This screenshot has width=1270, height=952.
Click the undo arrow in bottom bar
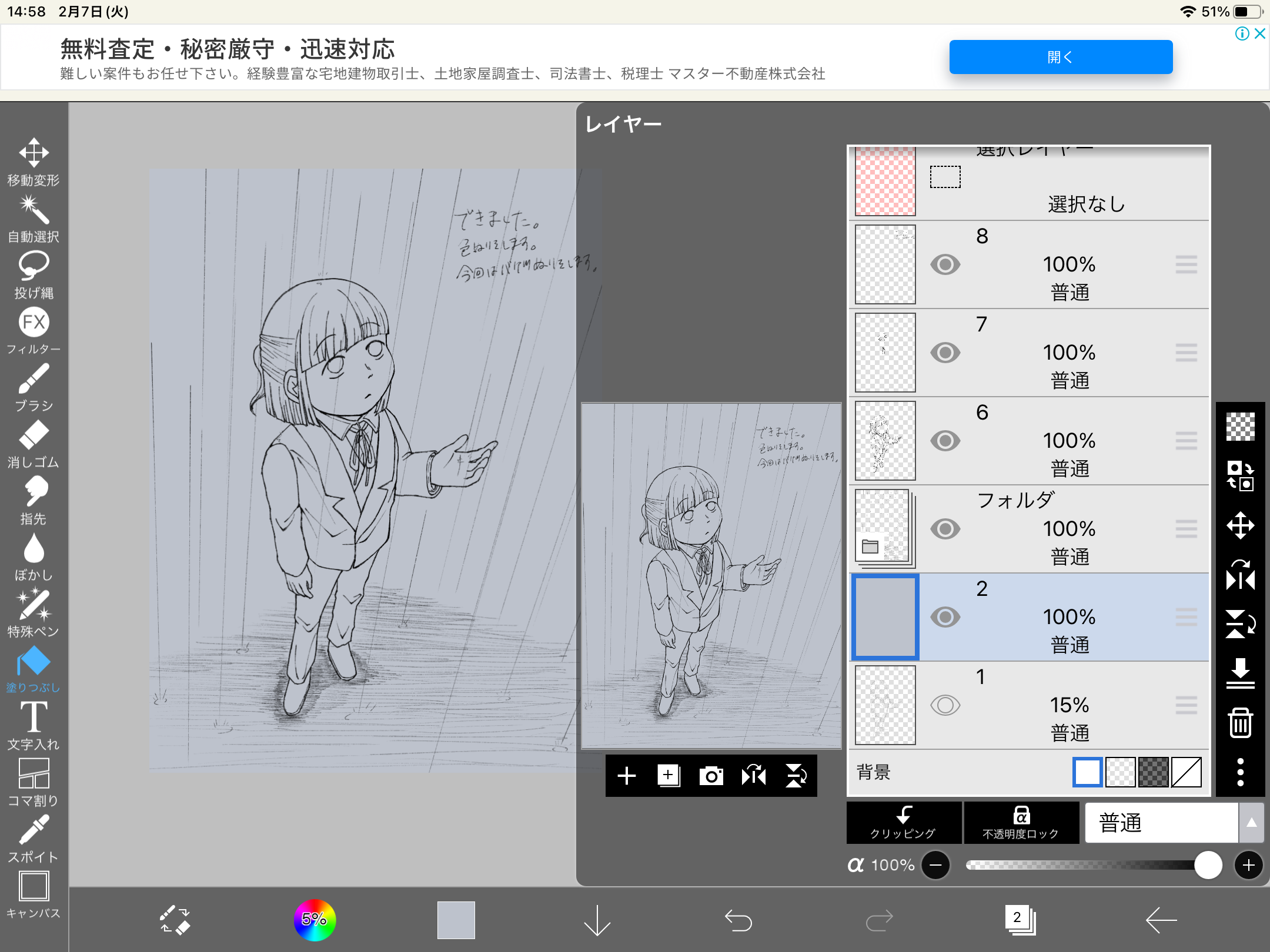[x=738, y=920]
